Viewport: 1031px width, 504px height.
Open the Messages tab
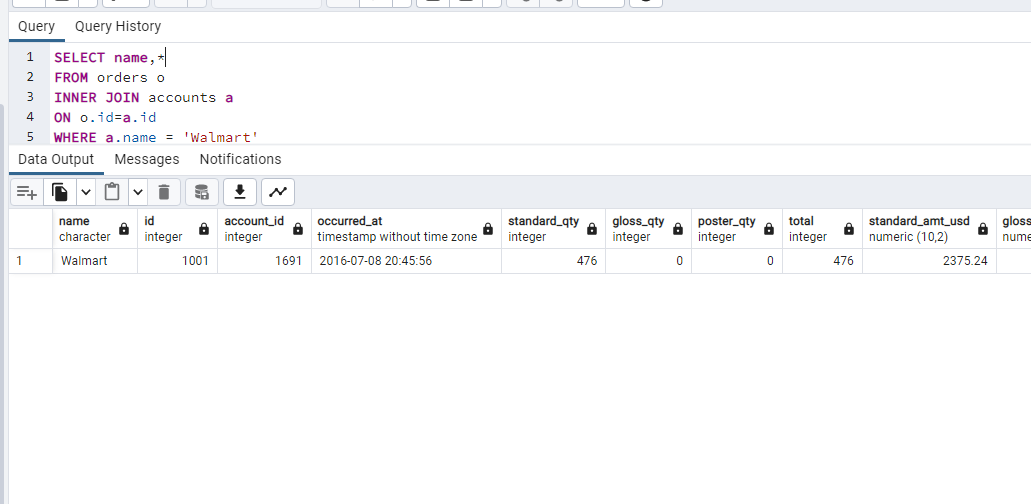point(147,159)
